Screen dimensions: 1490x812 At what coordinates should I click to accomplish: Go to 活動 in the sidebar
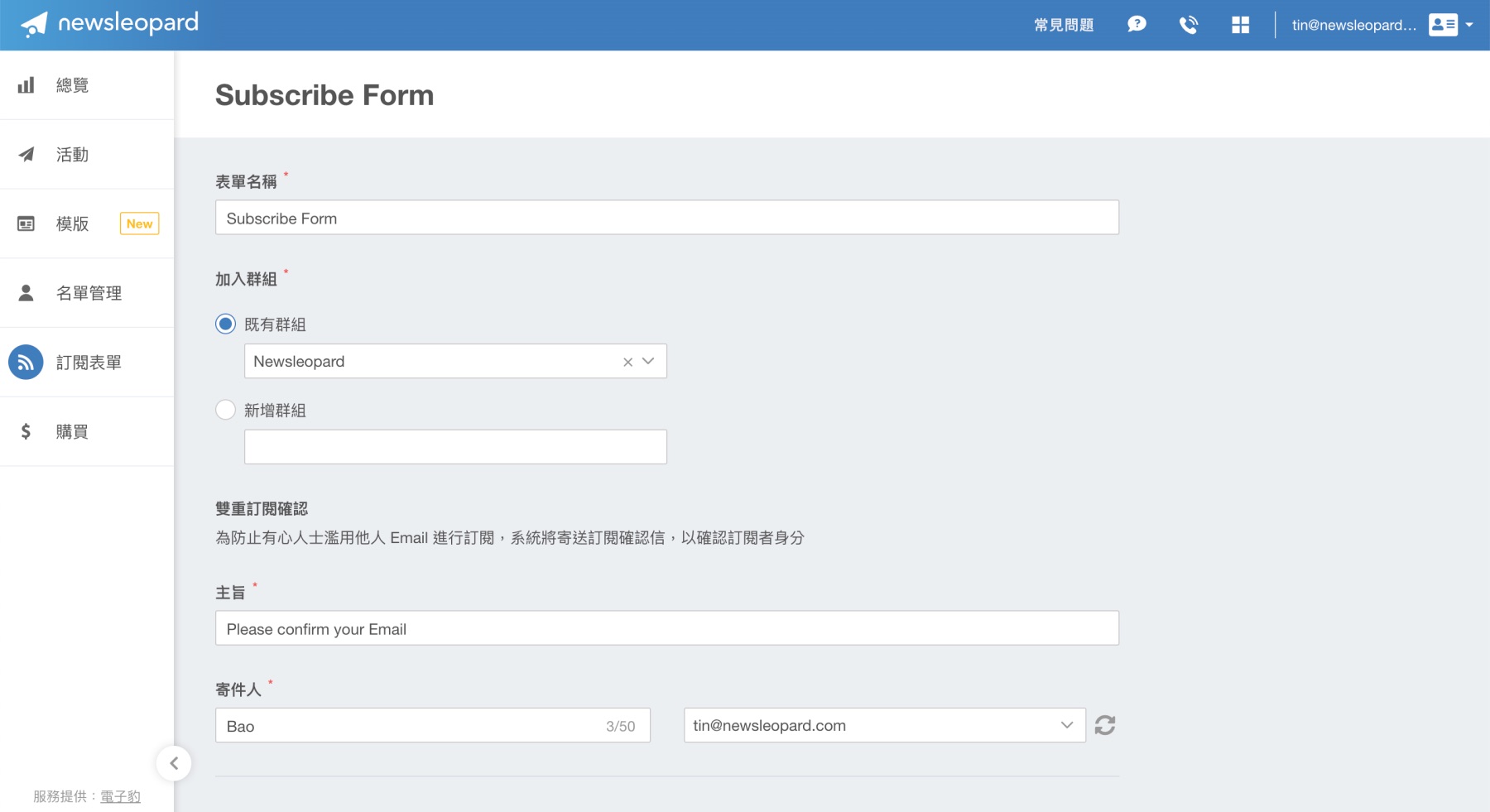(72, 155)
